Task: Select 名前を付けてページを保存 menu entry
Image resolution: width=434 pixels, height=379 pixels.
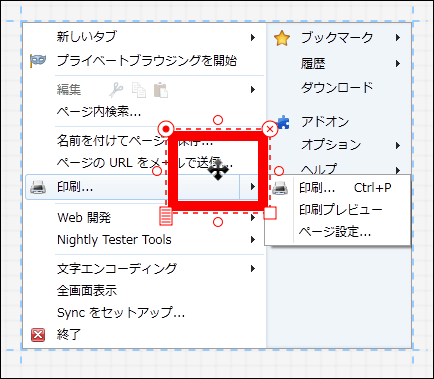Action: click(135, 141)
